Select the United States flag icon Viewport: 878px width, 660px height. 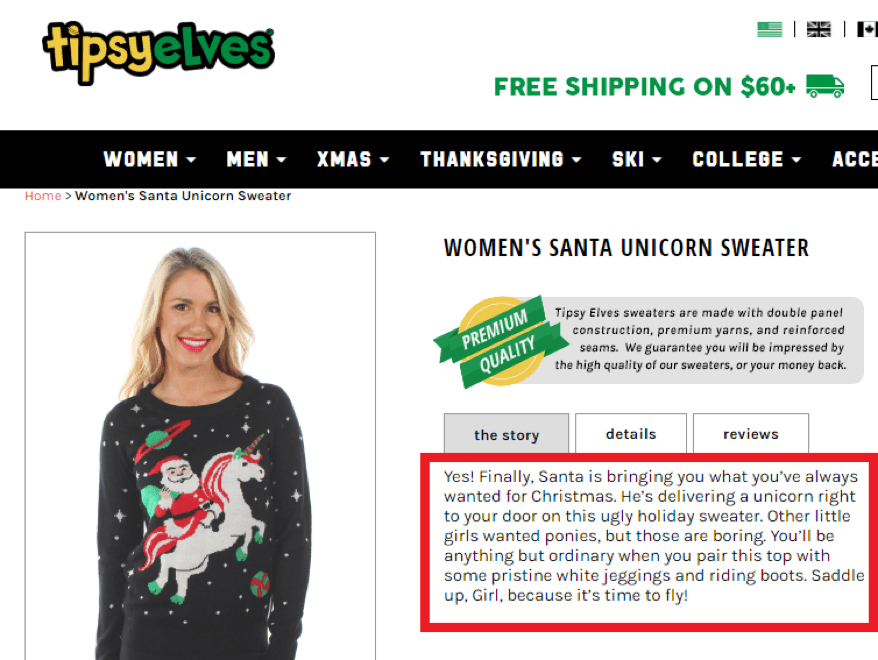(x=769, y=29)
